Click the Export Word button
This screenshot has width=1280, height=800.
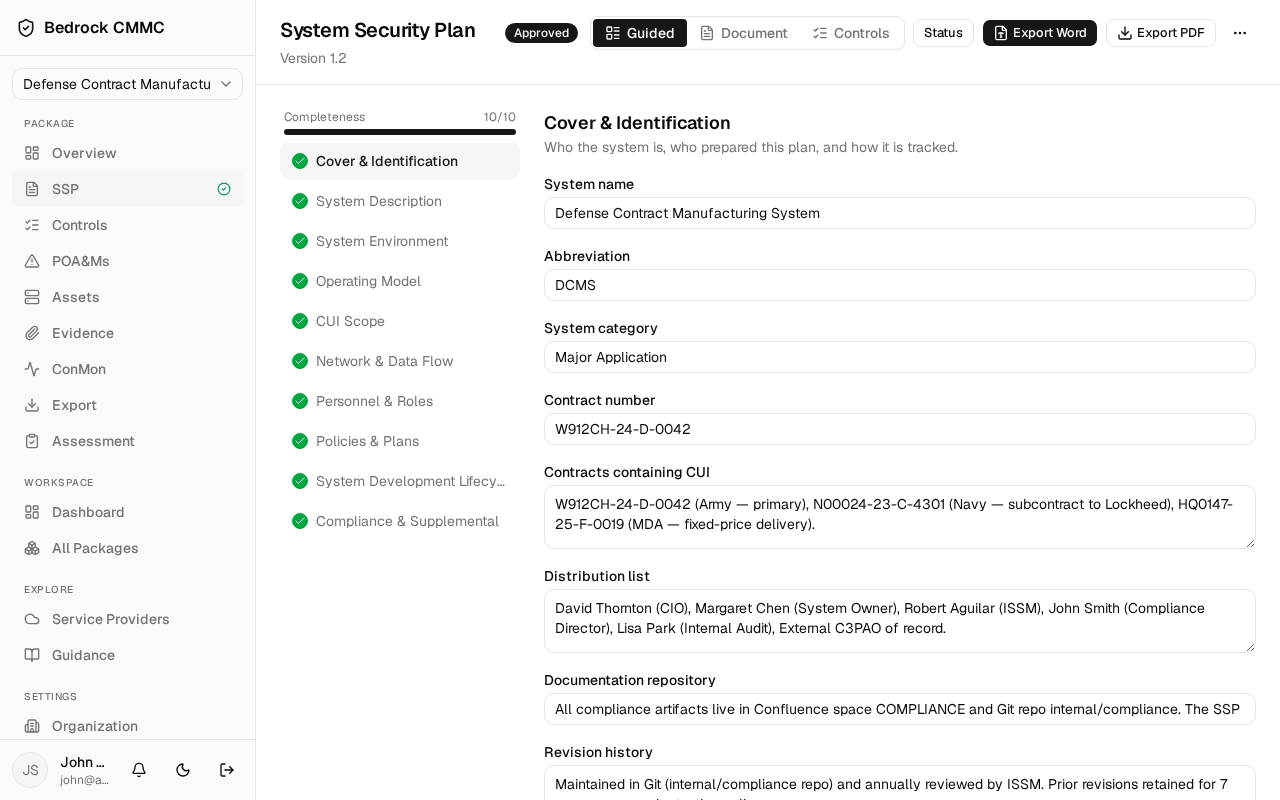click(1040, 33)
